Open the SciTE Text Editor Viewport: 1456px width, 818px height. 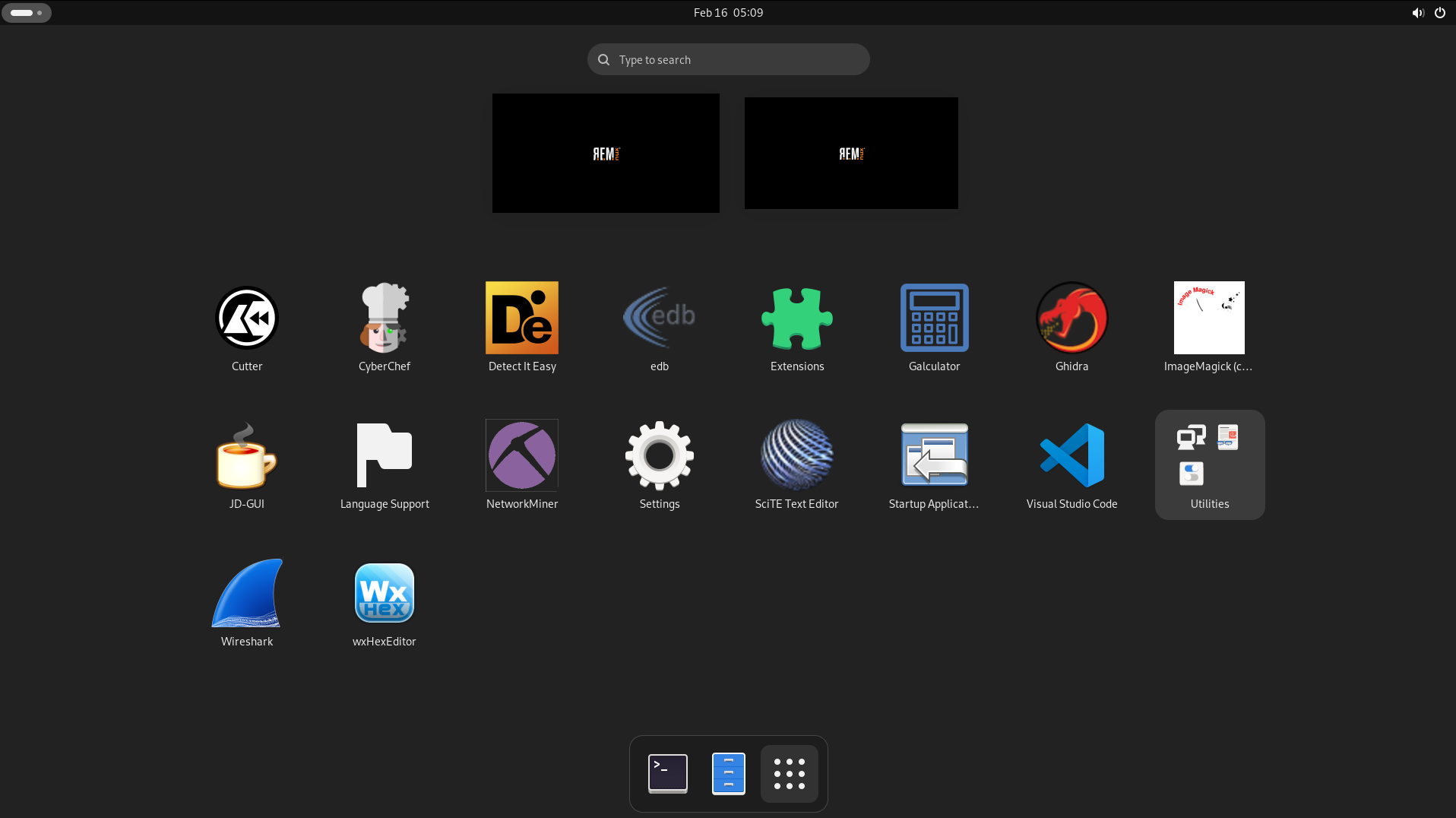pos(796,456)
